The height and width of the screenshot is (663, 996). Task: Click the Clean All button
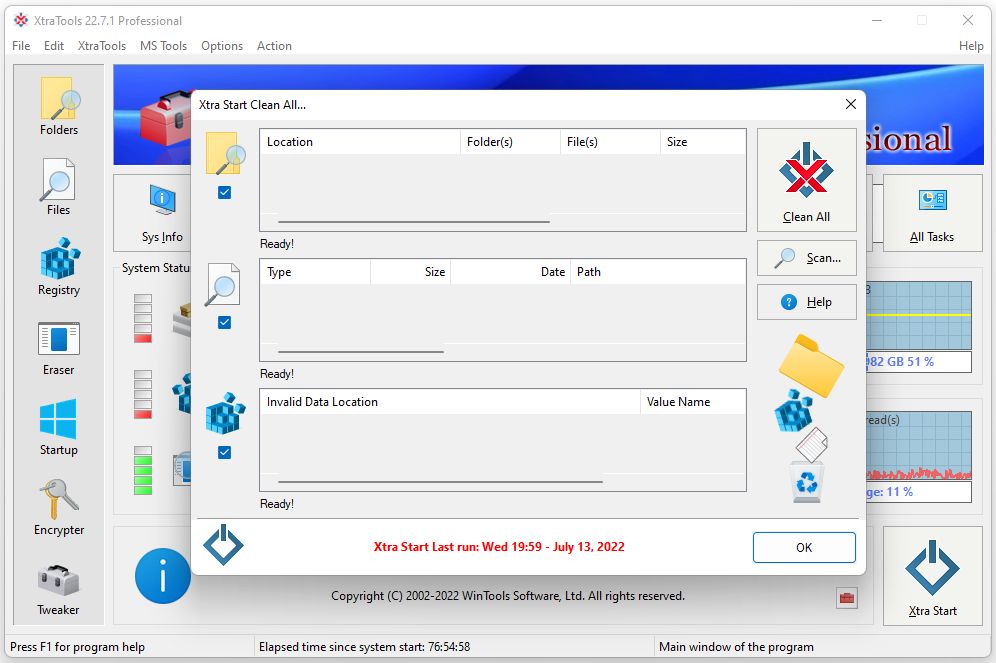point(806,180)
